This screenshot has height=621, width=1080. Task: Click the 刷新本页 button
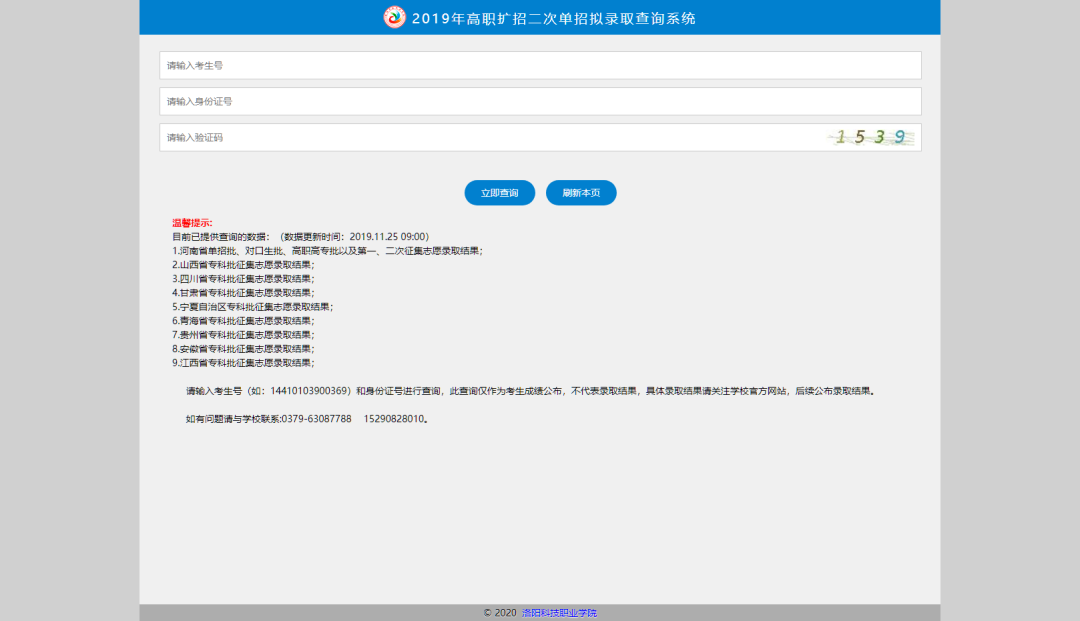coord(581,193)
